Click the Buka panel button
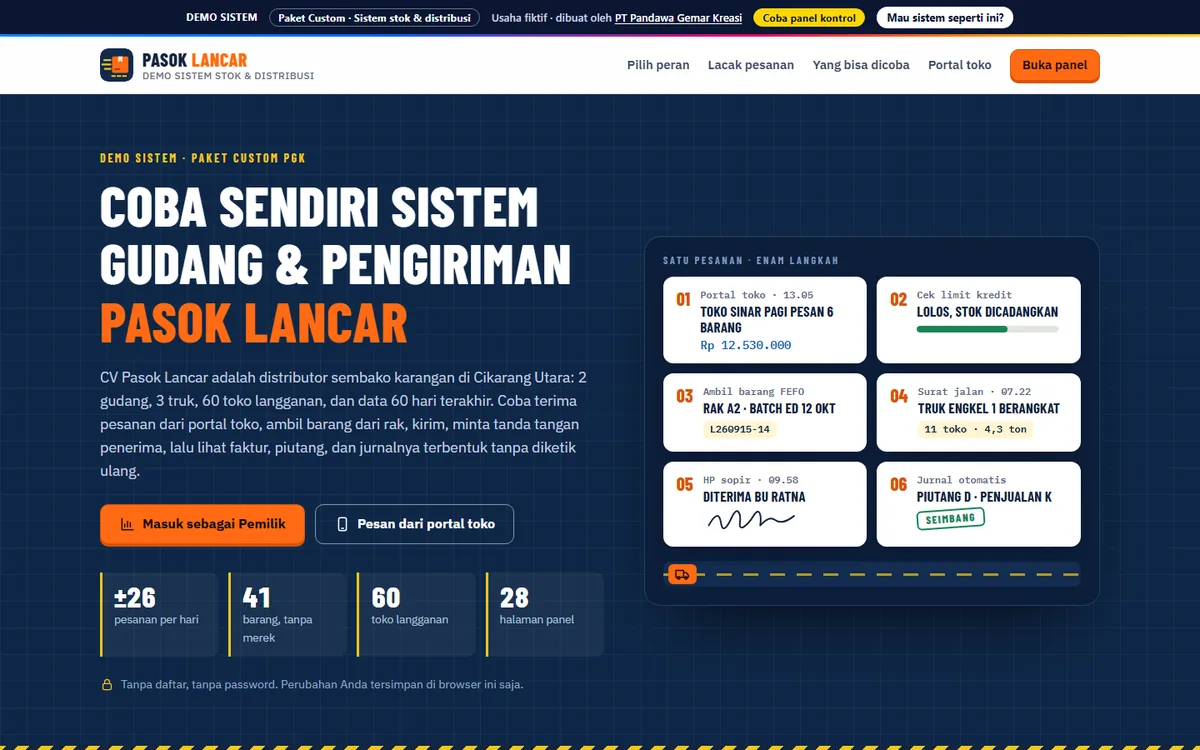Viewport: 1200px width, 750px height. click(x=1055, y=65)
